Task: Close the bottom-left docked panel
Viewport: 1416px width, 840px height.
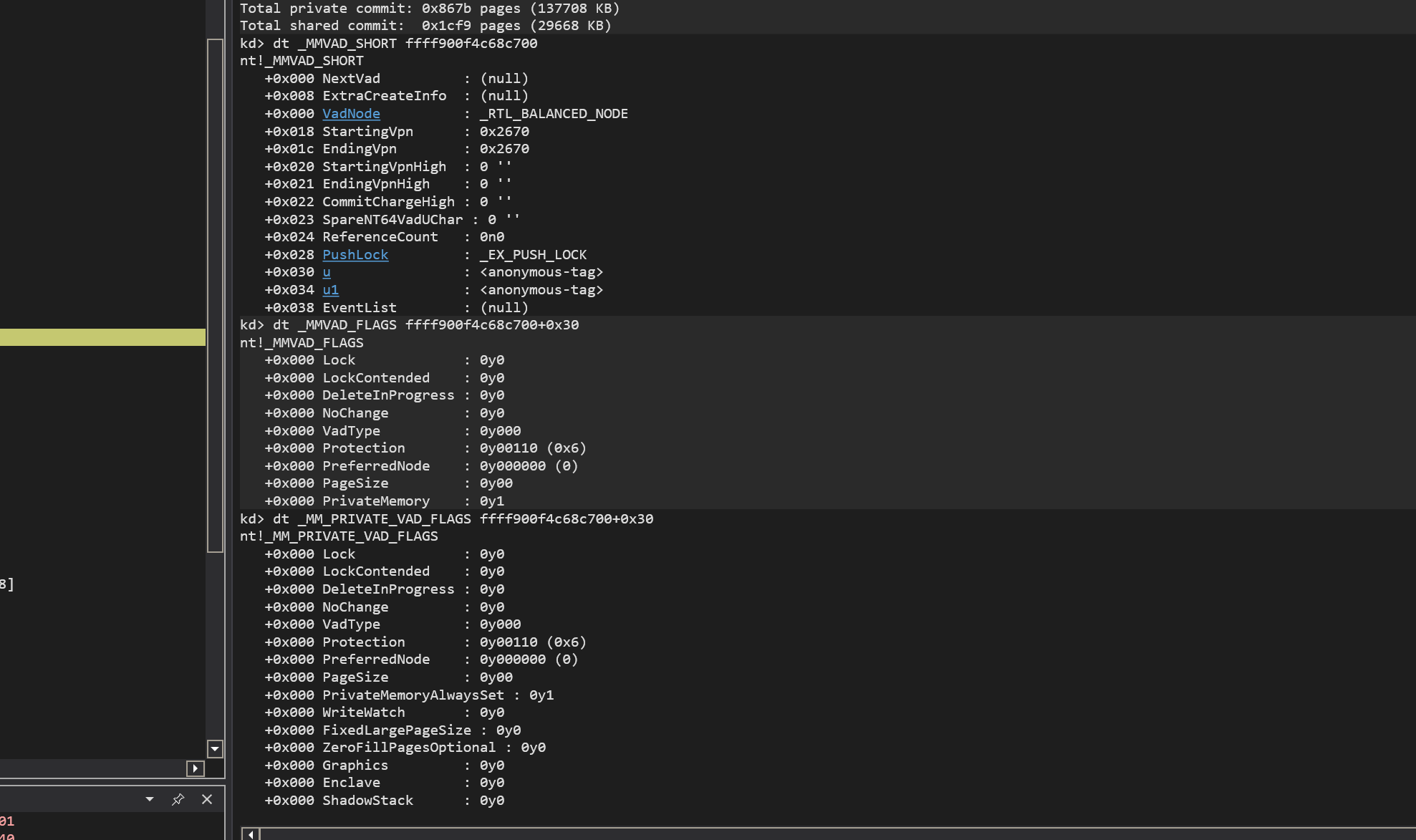Action: [x=207, y=799]
